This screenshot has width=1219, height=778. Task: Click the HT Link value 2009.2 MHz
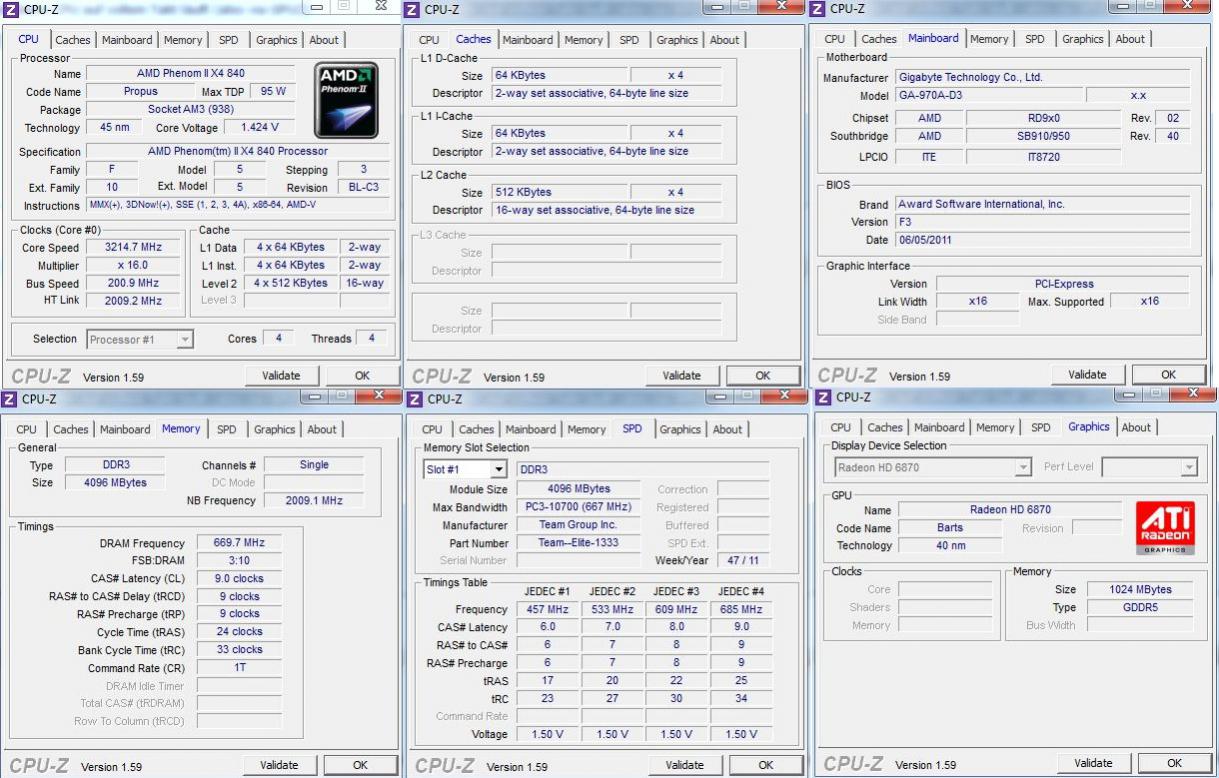pos(133,301)
